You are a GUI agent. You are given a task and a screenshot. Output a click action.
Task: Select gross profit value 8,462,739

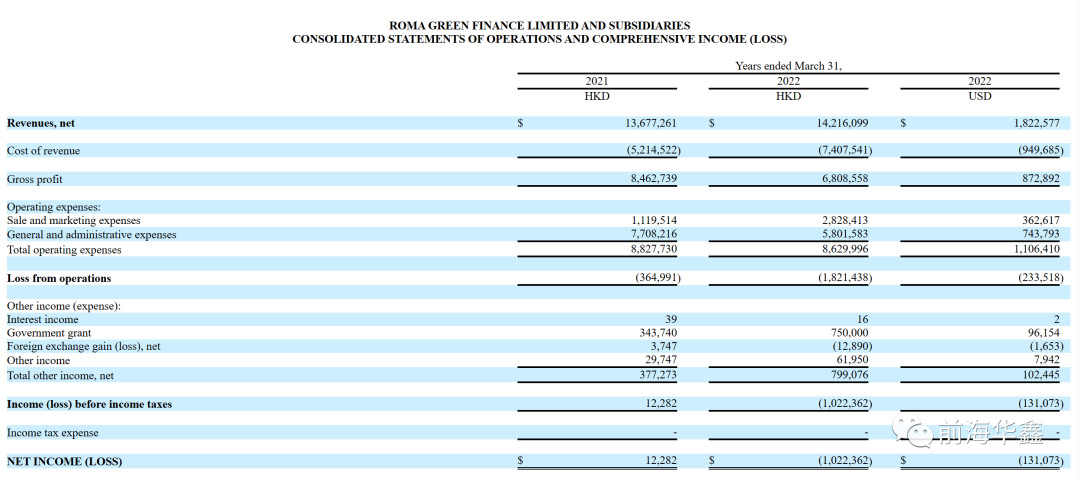click(x=654, y=178)
